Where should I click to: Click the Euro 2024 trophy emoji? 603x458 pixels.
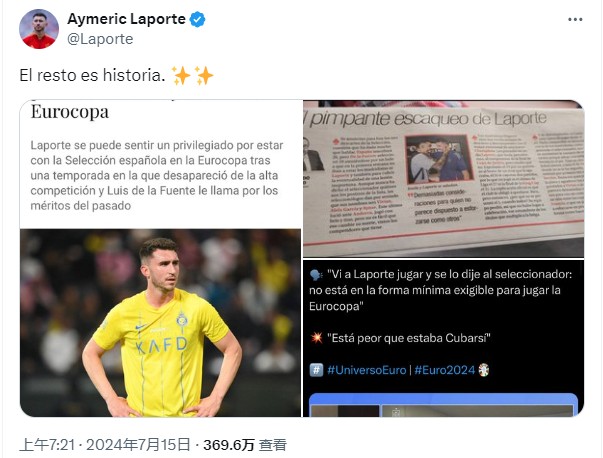[483, 370]
